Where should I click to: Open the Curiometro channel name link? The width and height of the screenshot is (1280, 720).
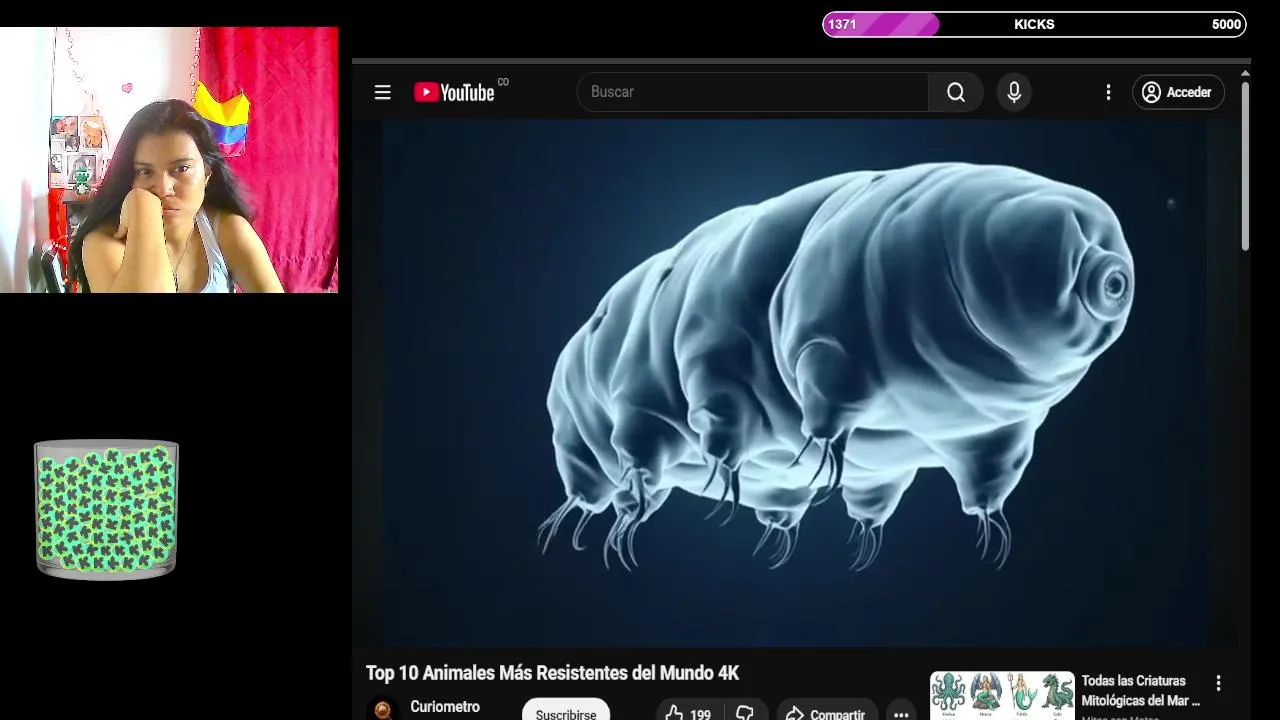[445, 707]
